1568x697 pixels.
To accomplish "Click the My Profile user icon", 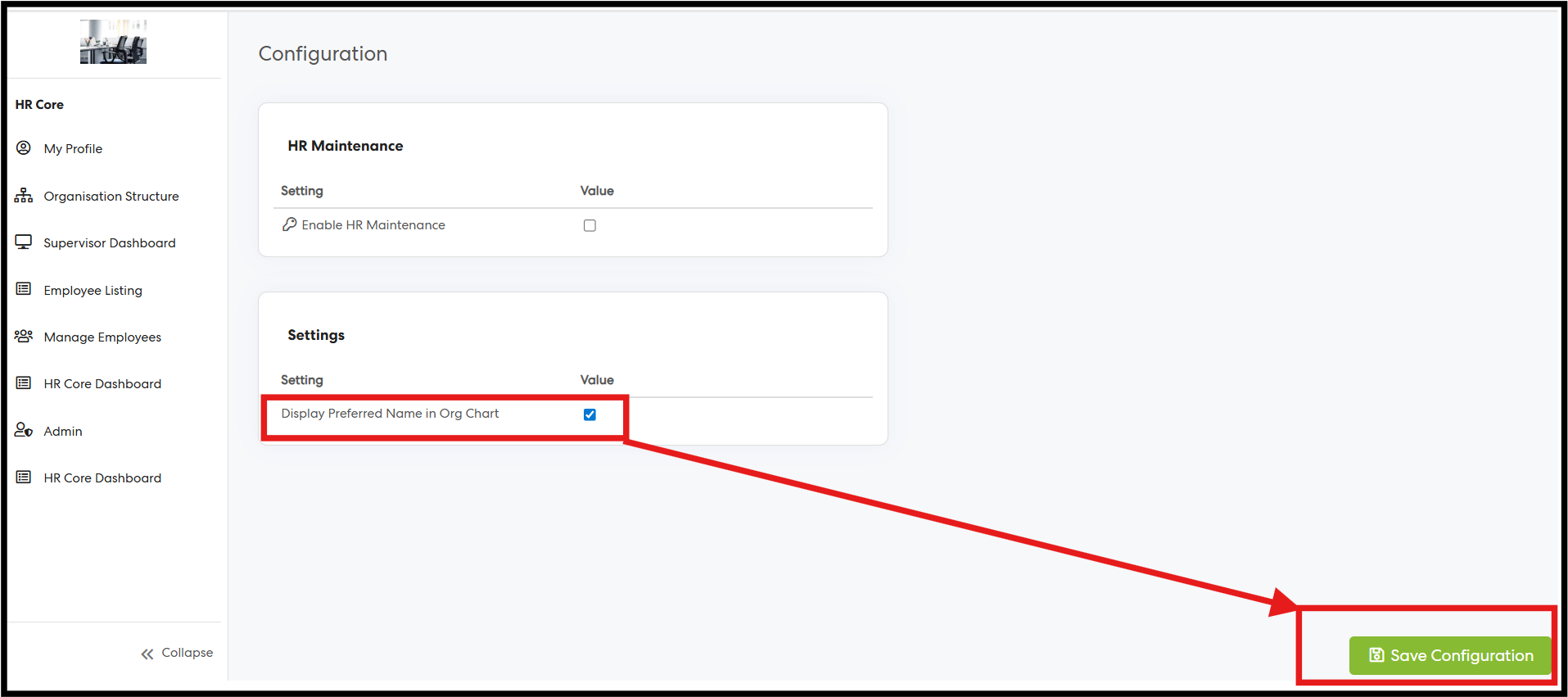I will click(x=24, y=148).
